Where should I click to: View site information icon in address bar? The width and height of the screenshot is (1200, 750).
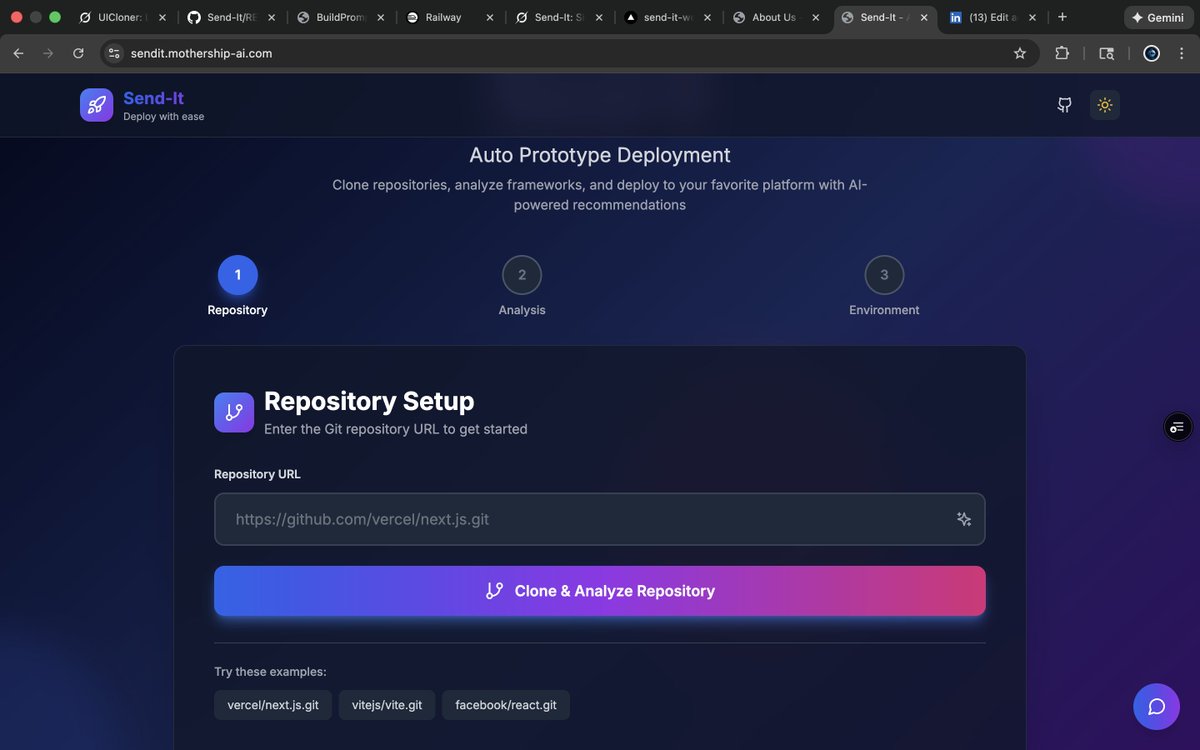pos(114,53)
